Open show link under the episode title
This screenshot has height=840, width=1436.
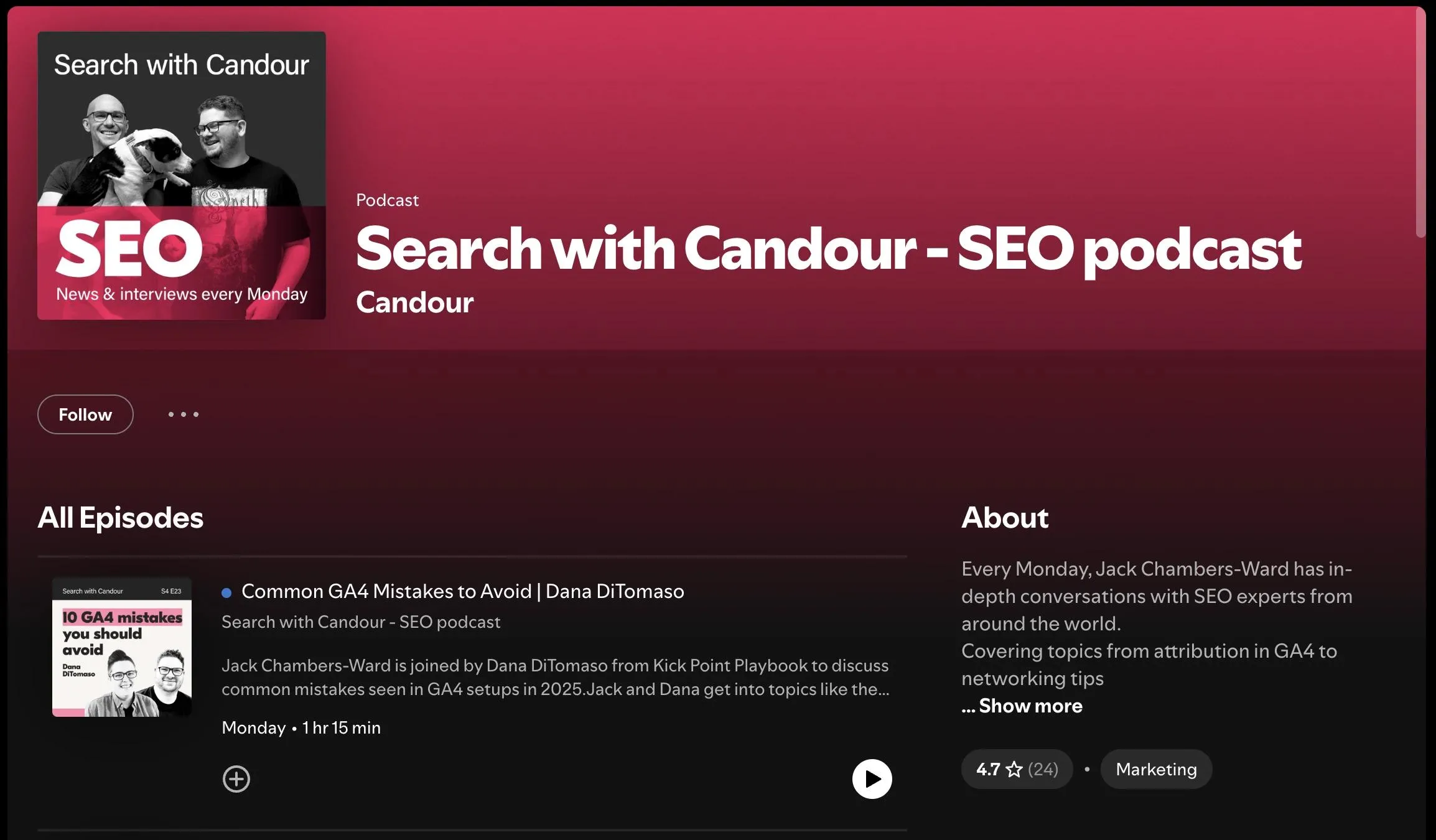361,622
